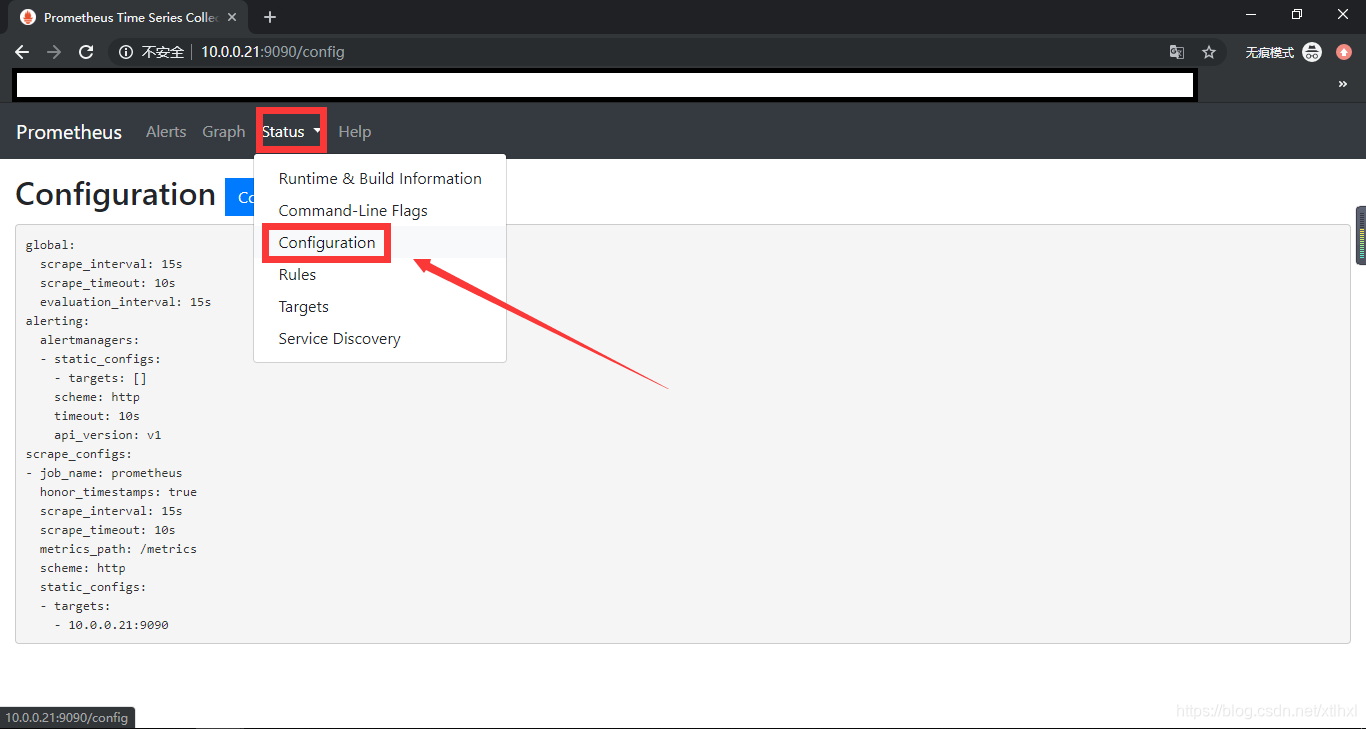The width and height of the screenshot is (1366, 729).
Task: Click the 'api_version: v1' line
Action: click(x=107, y=435)
